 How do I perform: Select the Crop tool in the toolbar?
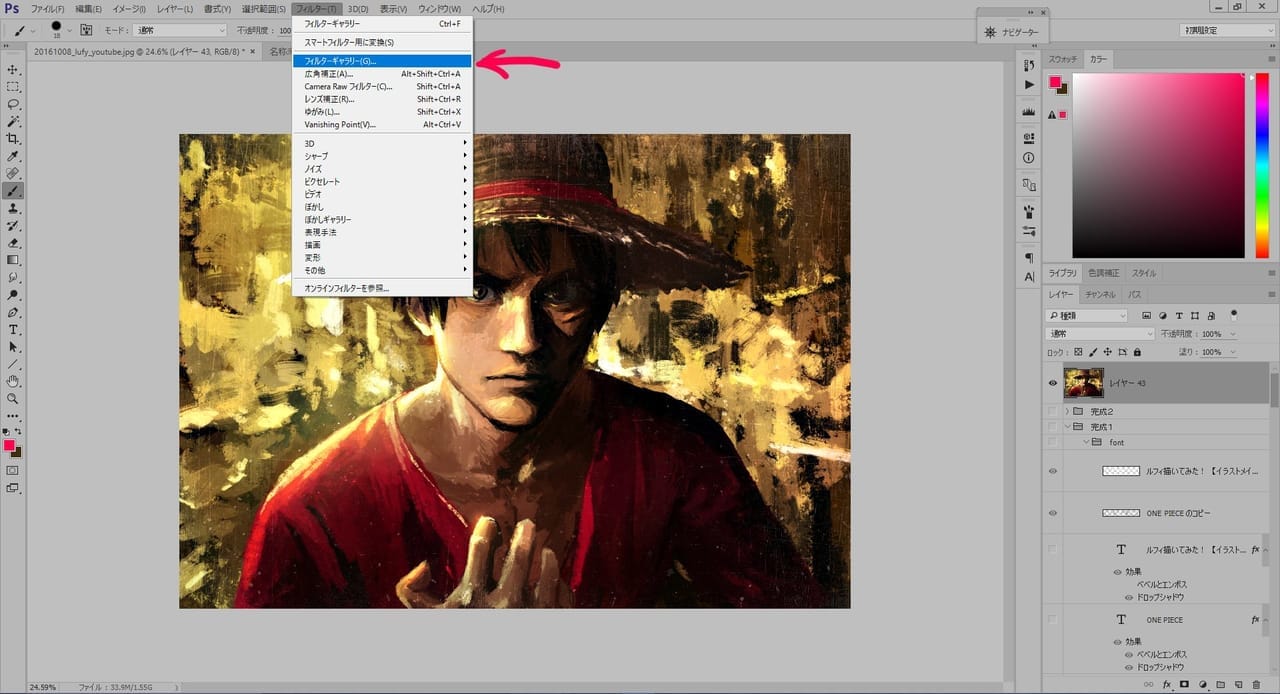point(13,139)
